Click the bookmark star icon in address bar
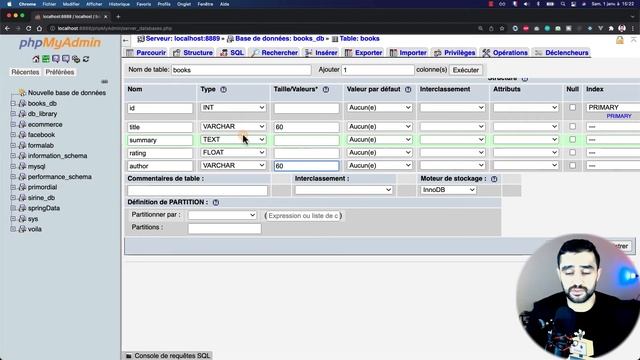The height and width of the screenshot is (360, 640). click(502, 29)
